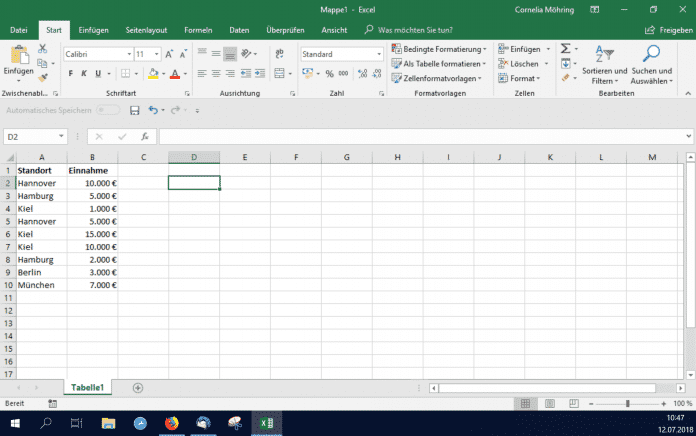
Task: Switch to page layout view in status bar
Action: (x=549, y=403)
